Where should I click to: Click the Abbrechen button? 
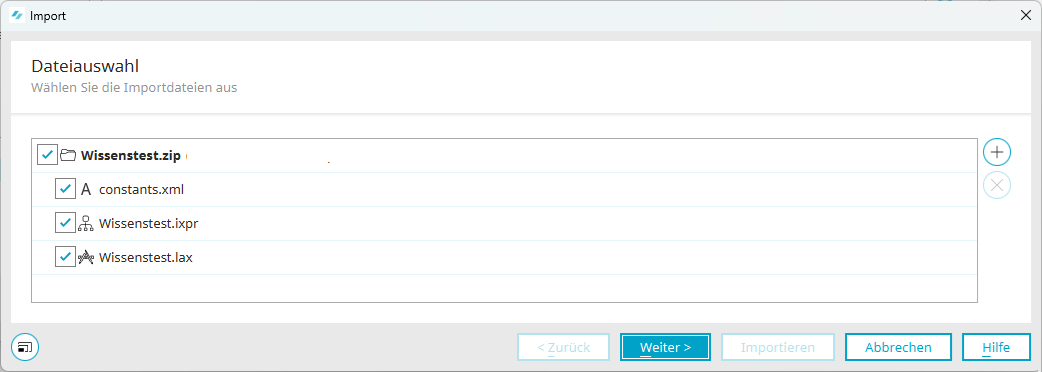pyautogui.click(x=898, y=347)
